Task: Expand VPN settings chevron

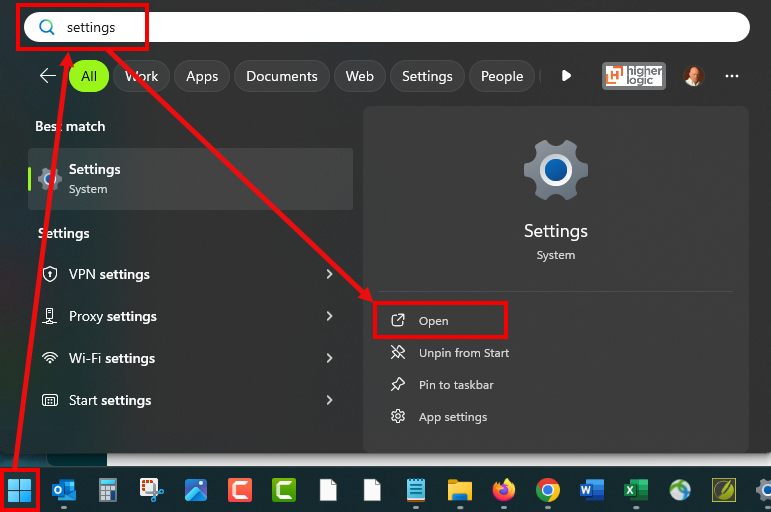Action: tap(329, 274)
